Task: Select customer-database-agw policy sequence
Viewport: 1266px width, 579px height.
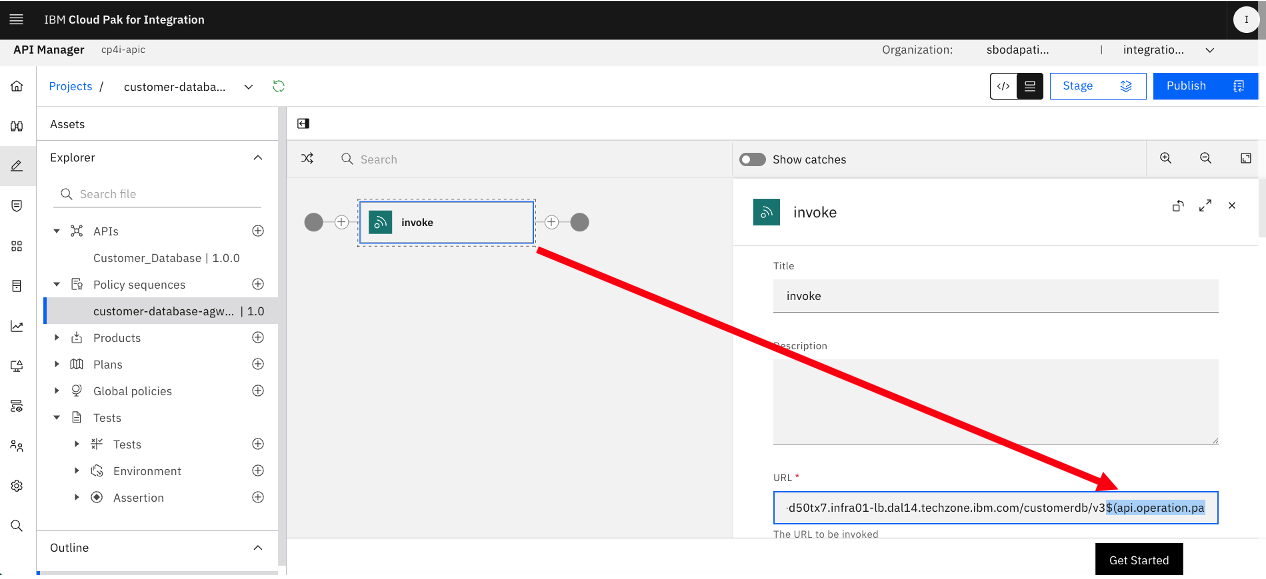Action: pyautogui.click(x=161, y=311)
